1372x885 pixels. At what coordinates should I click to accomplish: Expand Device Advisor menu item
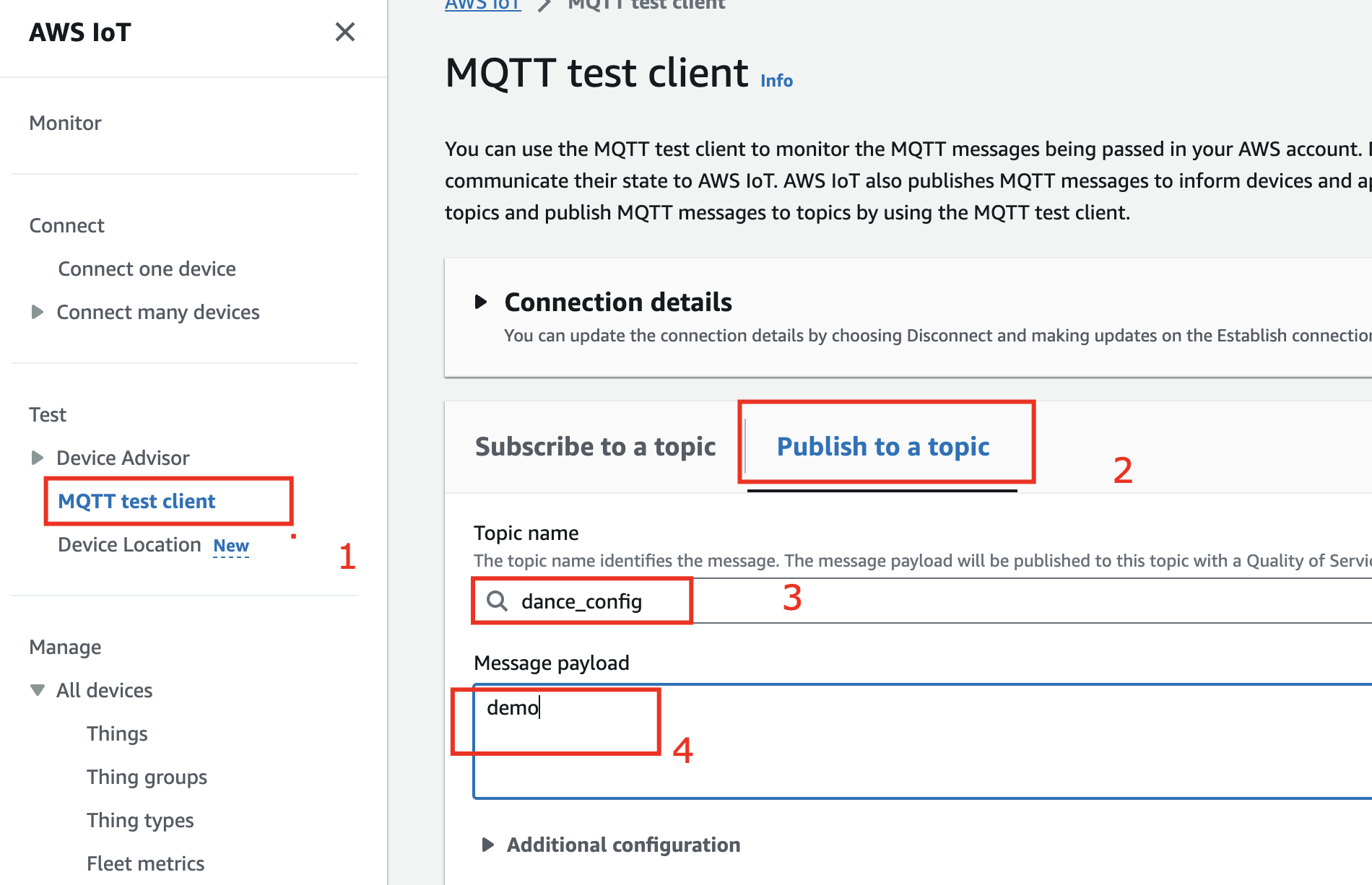coord(38,458)
